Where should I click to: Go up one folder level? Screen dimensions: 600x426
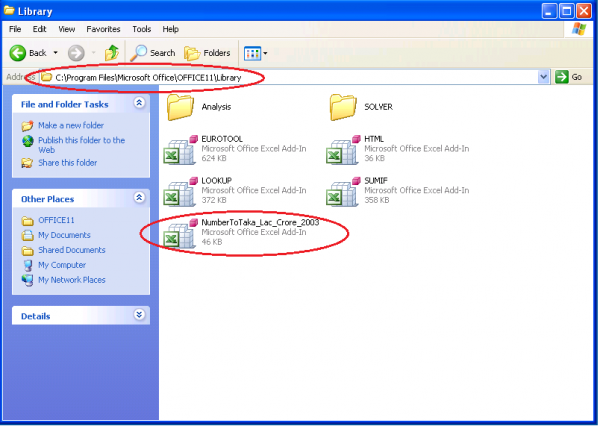[112, 53]
